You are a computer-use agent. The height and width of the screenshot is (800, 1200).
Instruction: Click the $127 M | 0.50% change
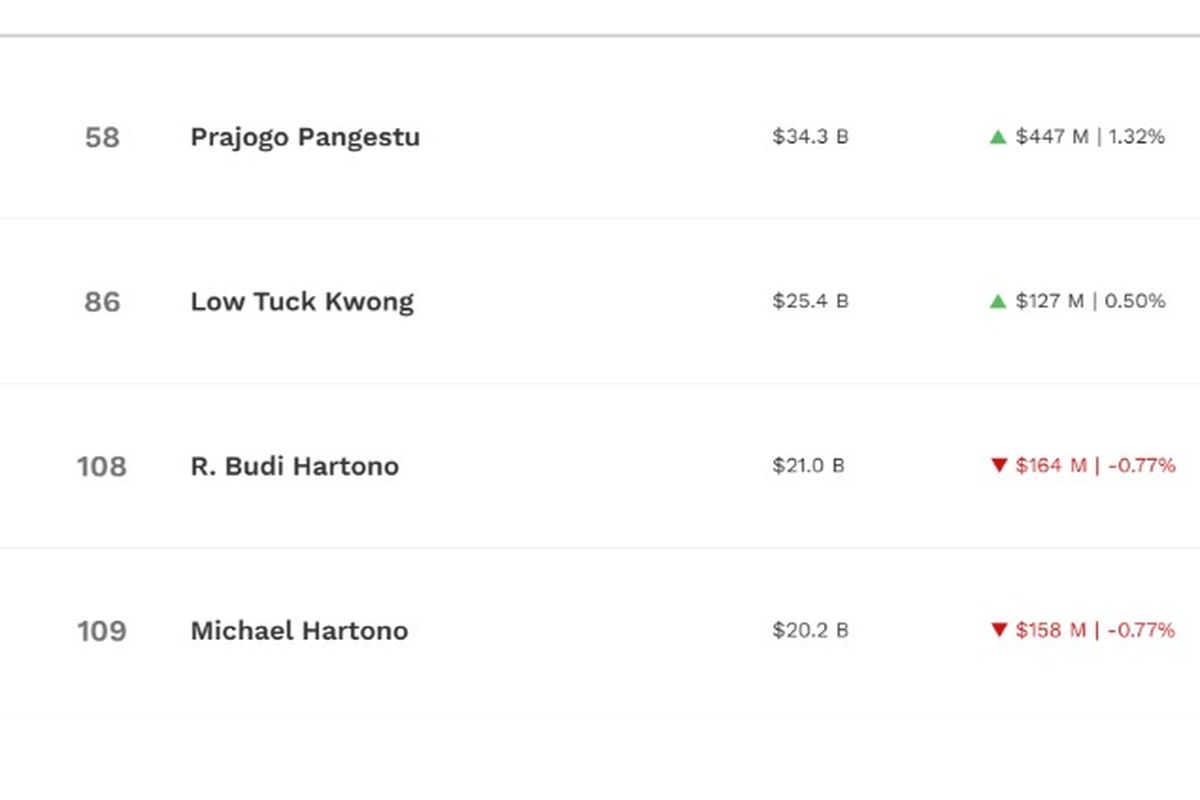1090,301
